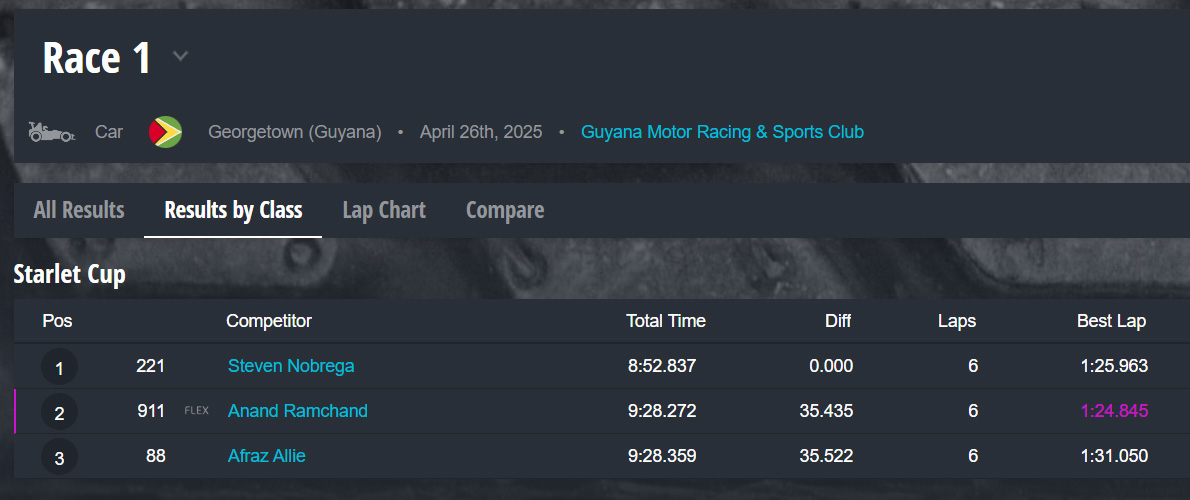This screenshot has width=1190, height=500.
Task: Click the Best Lap column header
Action: pos(1111,321)
